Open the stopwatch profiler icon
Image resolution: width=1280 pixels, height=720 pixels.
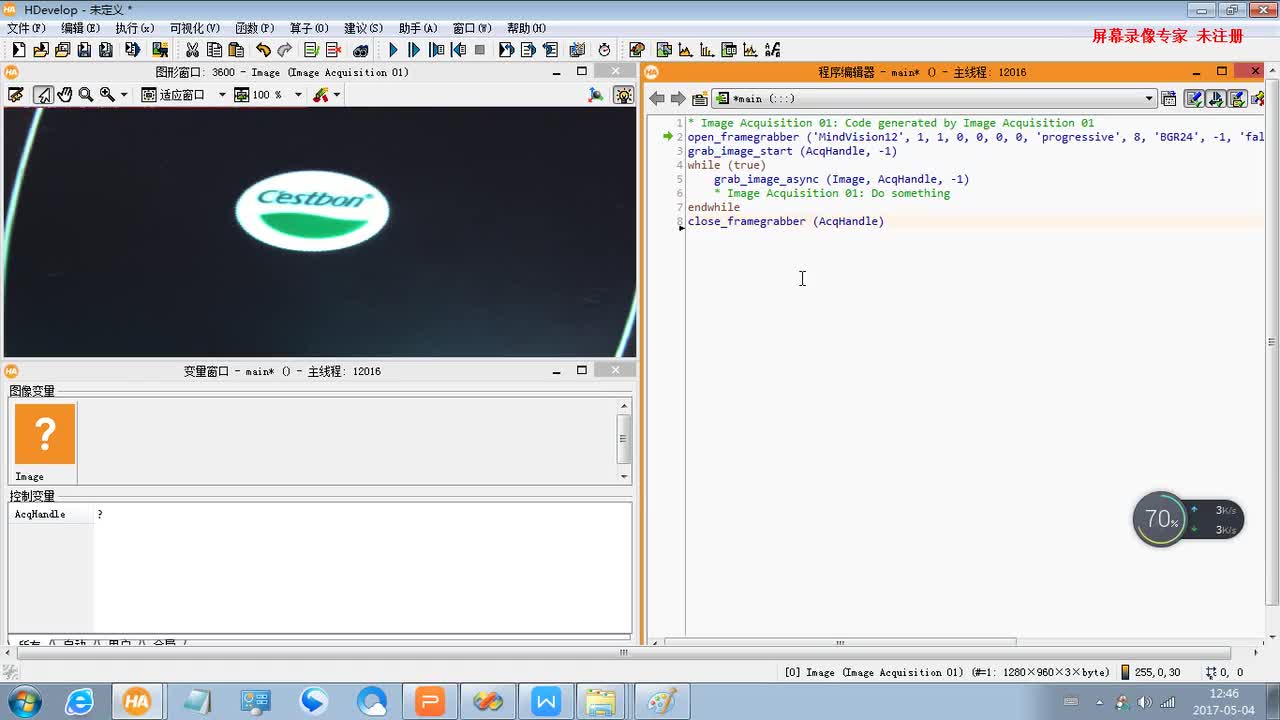click(604, 50)
